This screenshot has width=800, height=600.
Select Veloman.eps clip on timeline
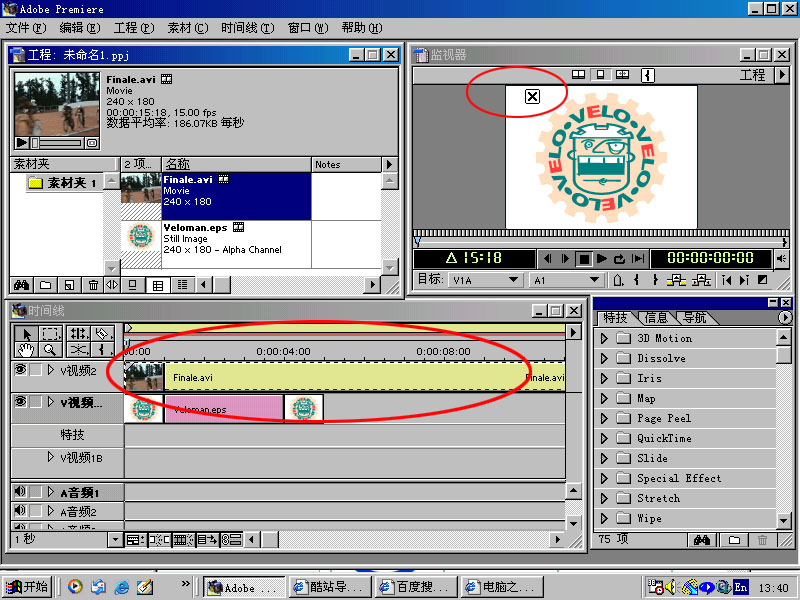point(223,409)
